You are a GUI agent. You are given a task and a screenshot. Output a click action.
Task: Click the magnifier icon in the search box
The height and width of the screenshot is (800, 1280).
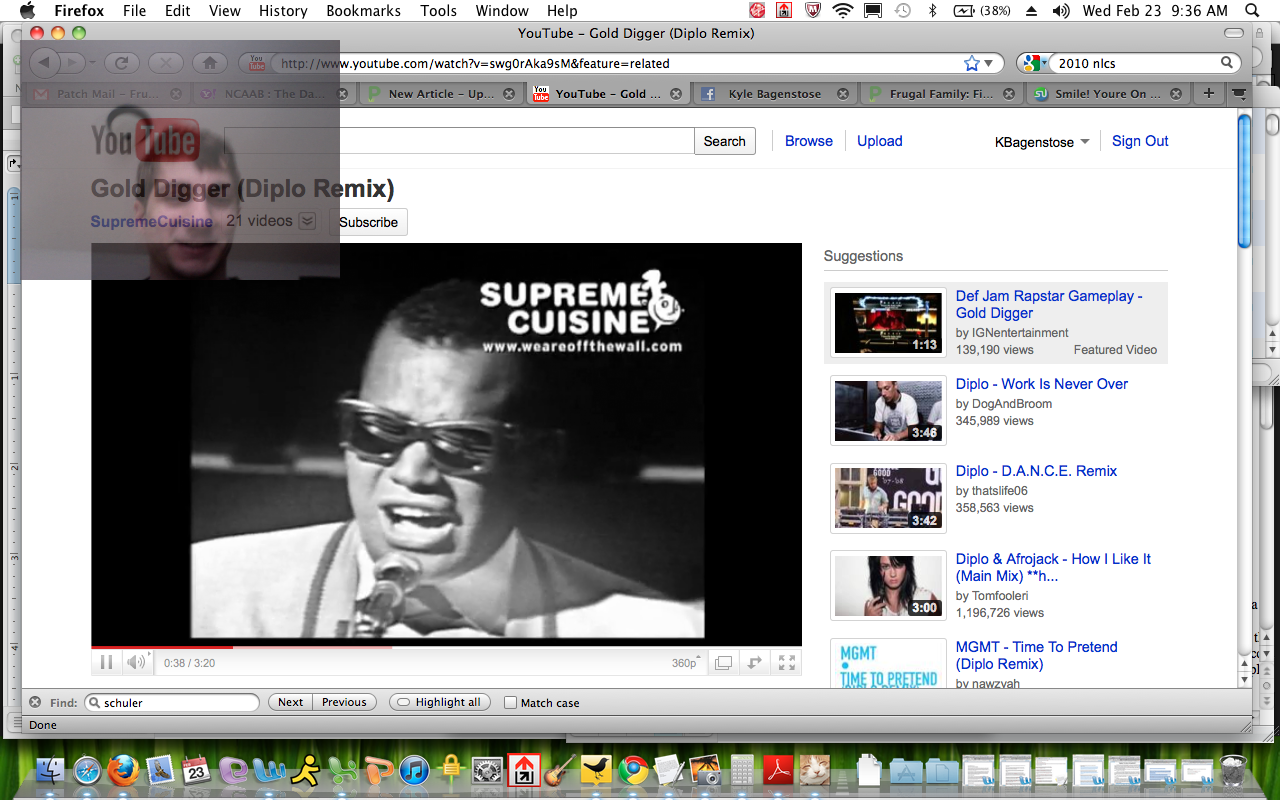pos(1227,63)
